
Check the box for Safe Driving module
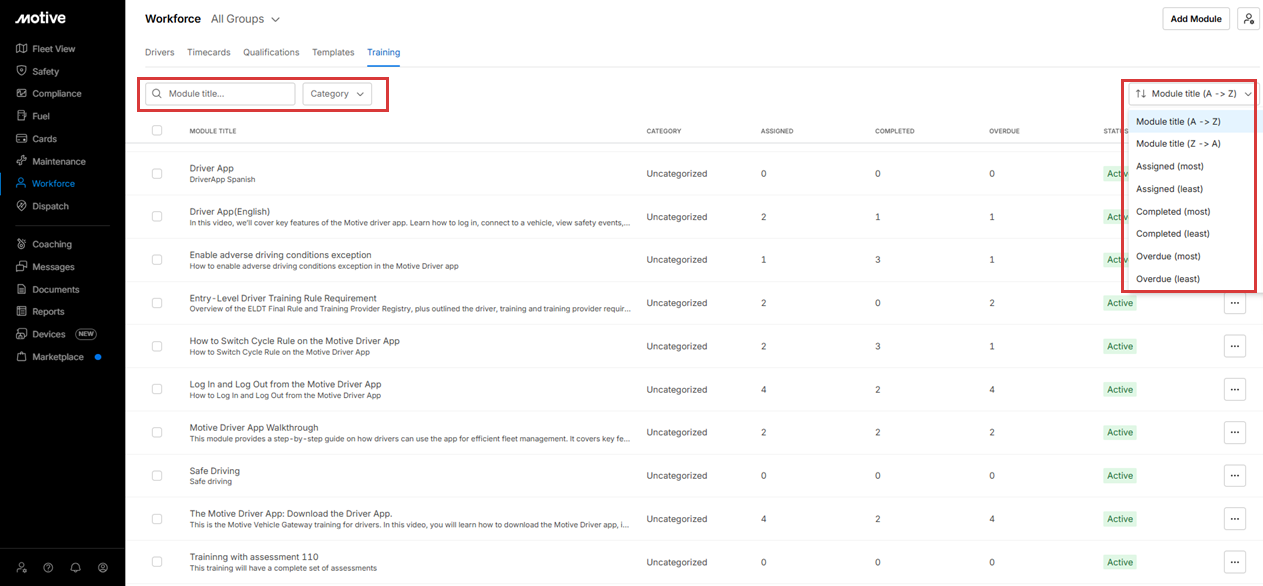[x=157, y=476]
